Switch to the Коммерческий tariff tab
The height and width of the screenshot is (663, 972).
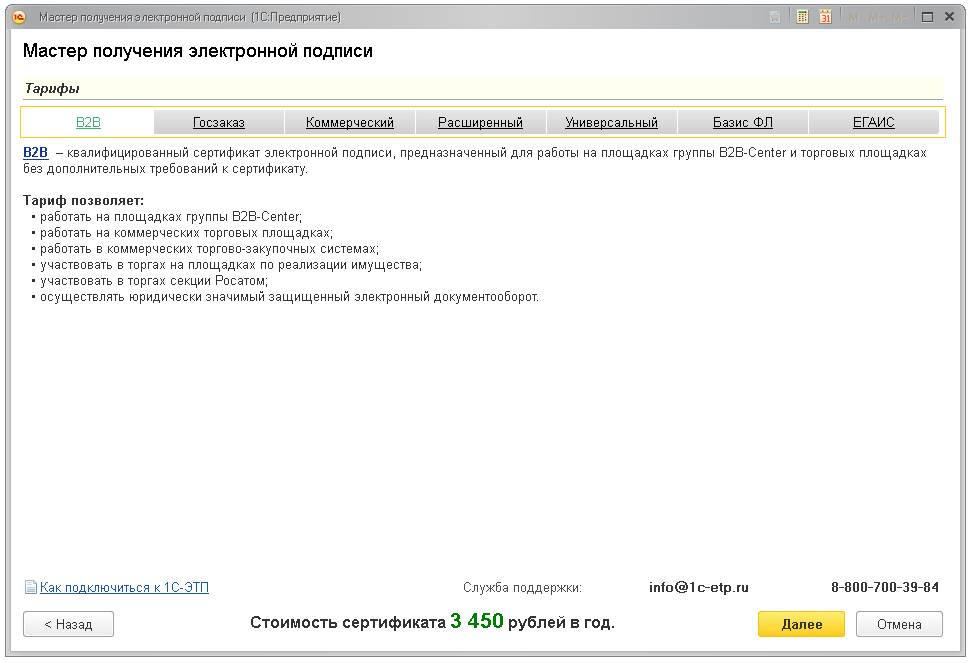(x=350, y=122)
